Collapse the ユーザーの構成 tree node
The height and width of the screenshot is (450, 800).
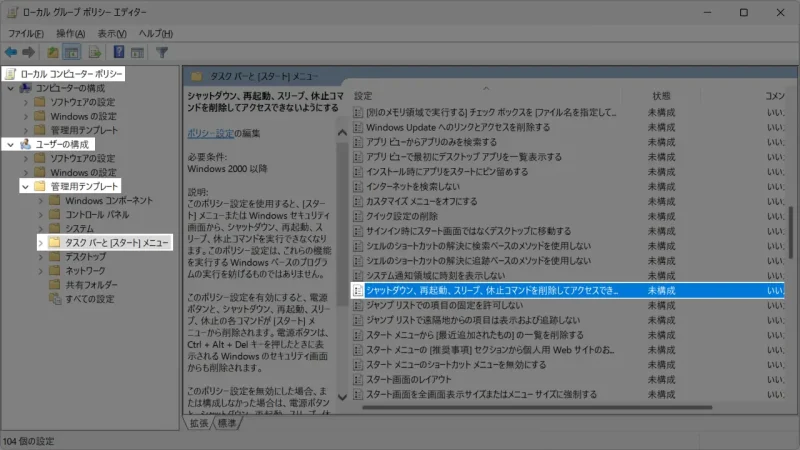click(10, 144)
